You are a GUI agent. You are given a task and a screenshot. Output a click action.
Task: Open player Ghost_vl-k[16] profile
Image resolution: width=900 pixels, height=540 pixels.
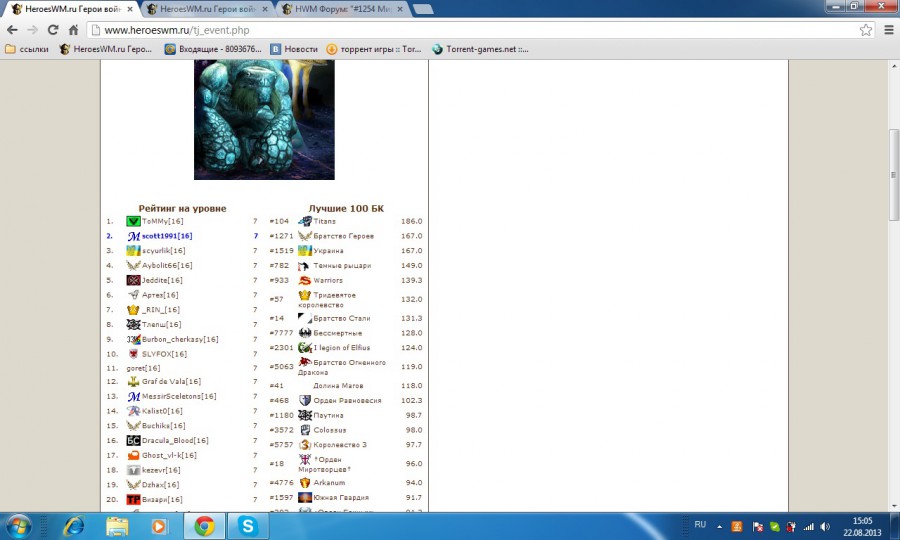(x=169, y=456)
